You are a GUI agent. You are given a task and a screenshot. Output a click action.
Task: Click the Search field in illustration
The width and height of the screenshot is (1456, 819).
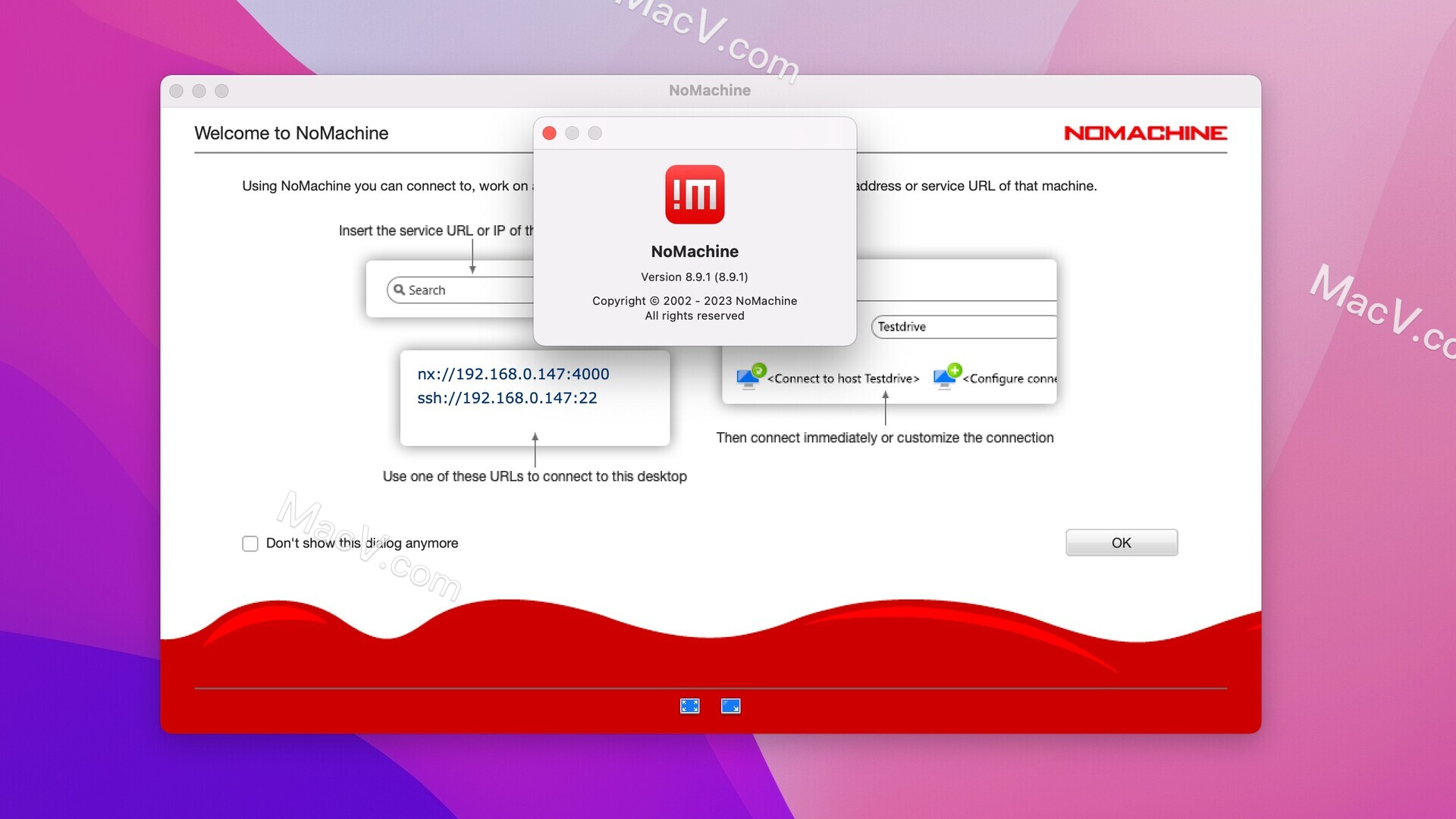coord(460,290)
